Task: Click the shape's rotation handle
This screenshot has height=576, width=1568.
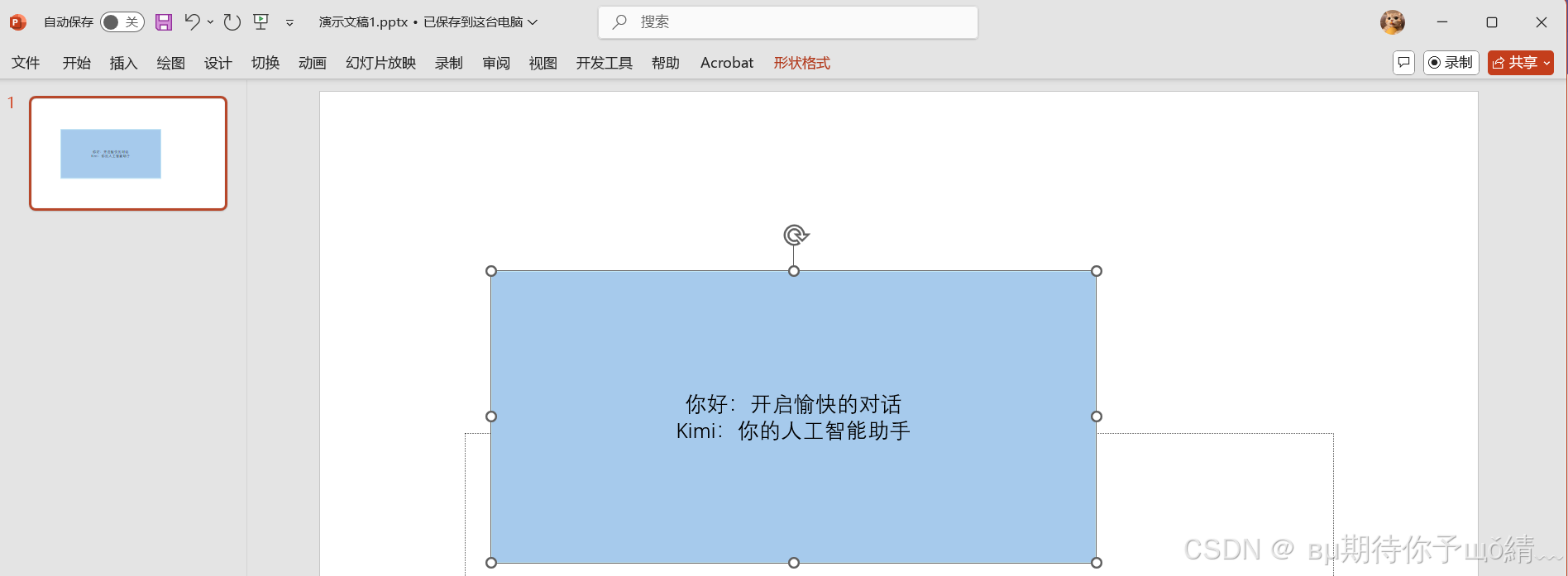Action: pyautogui.click(x=795, y=236)
